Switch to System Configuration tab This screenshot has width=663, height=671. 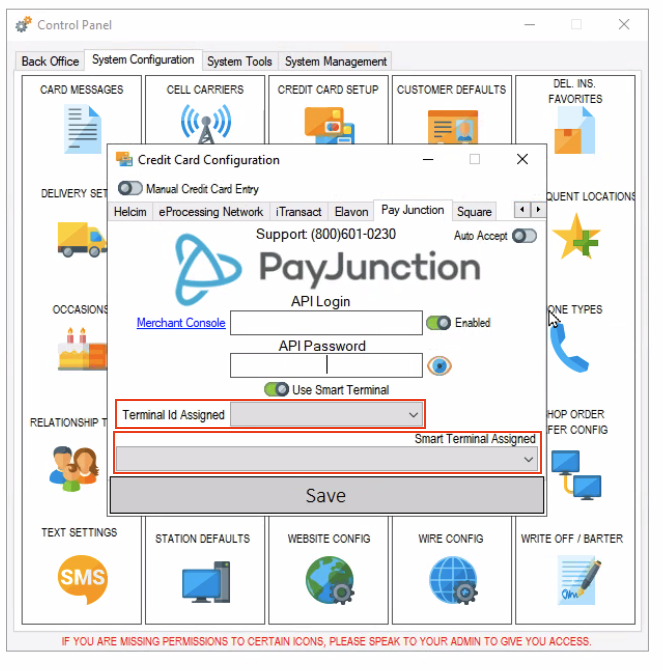point(143,59)
